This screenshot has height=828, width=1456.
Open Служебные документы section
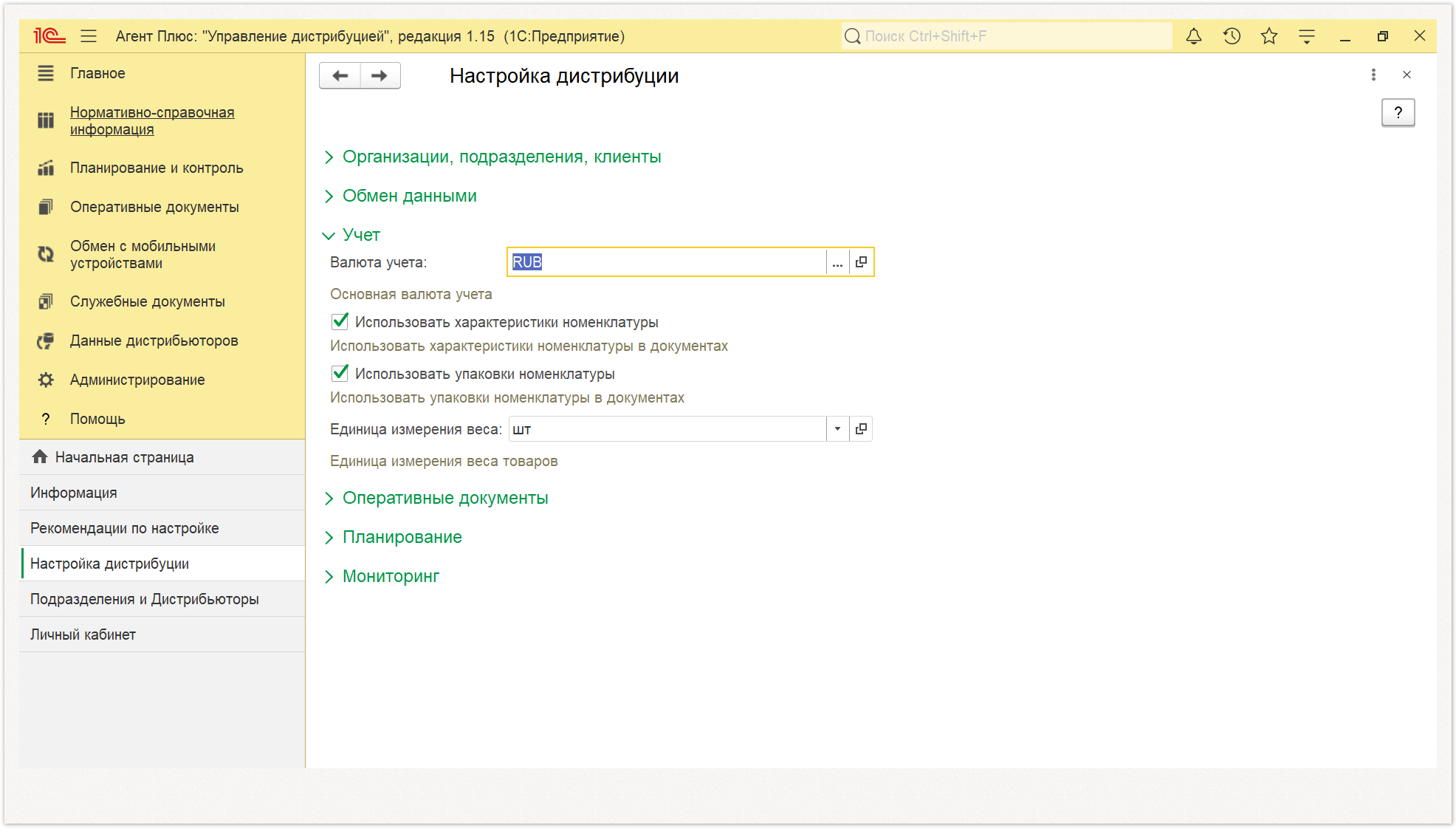coord(148,301)
